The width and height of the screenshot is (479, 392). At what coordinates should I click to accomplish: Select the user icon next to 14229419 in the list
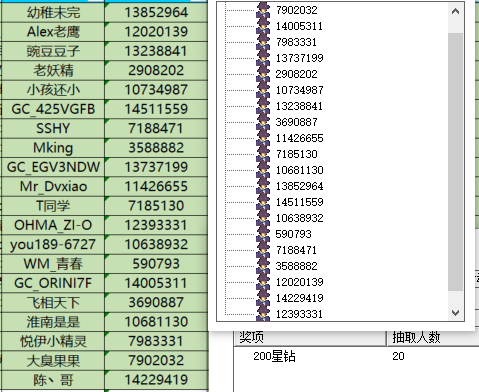pyautogui.click(x=263, y=298)
